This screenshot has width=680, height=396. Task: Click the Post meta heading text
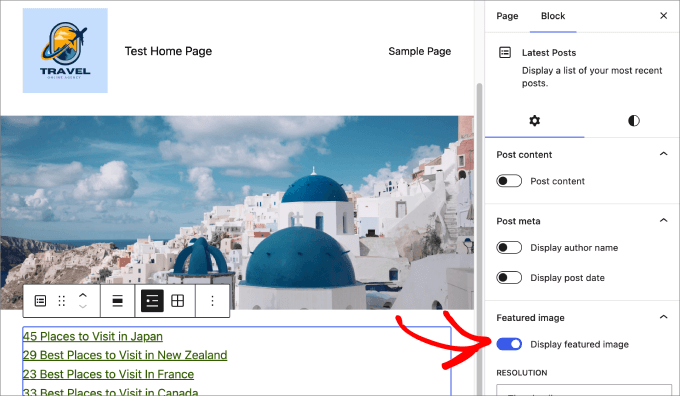tap(518, 221)
